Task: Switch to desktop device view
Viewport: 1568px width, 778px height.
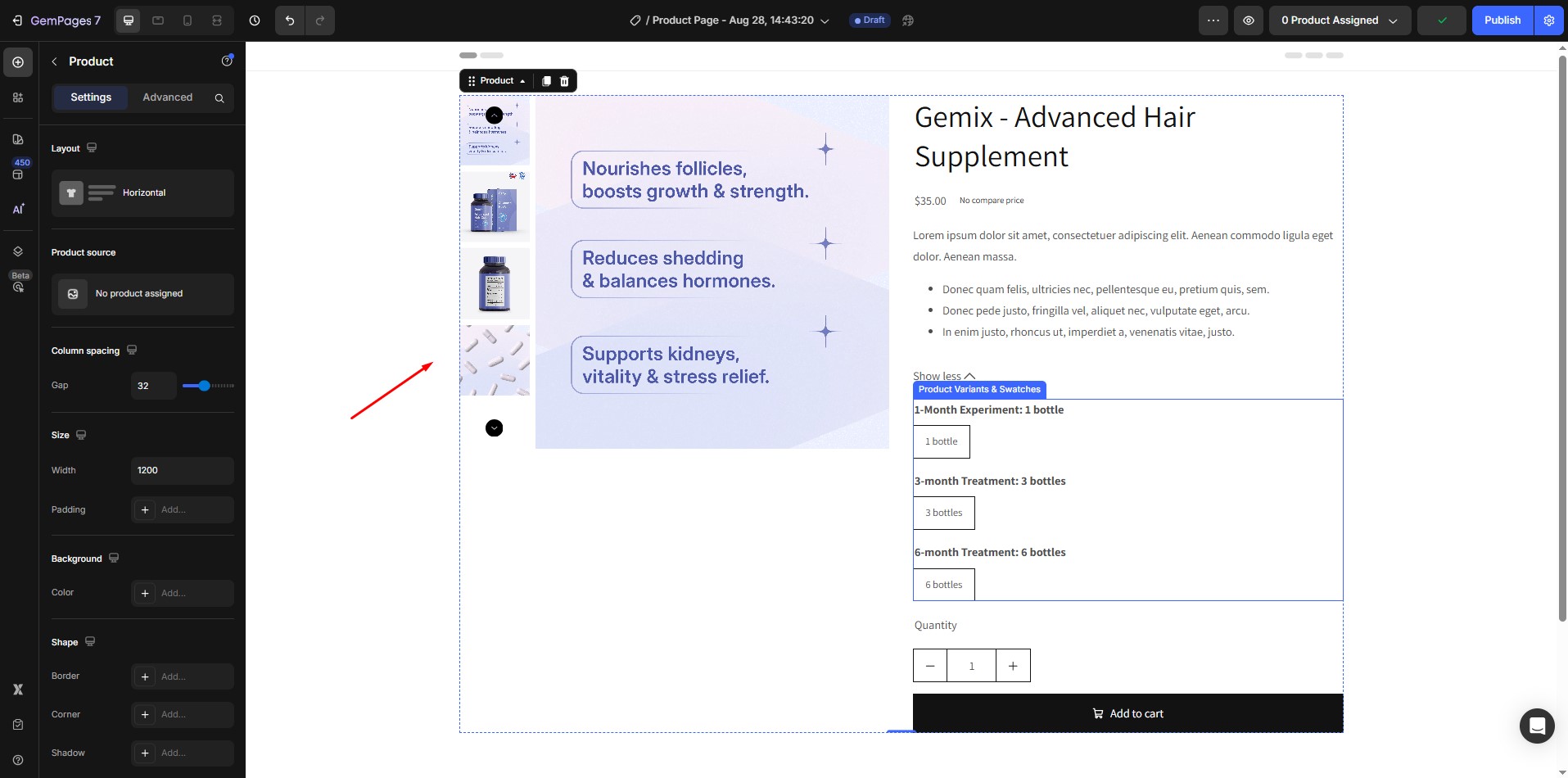Action: [x=129, y=20]
